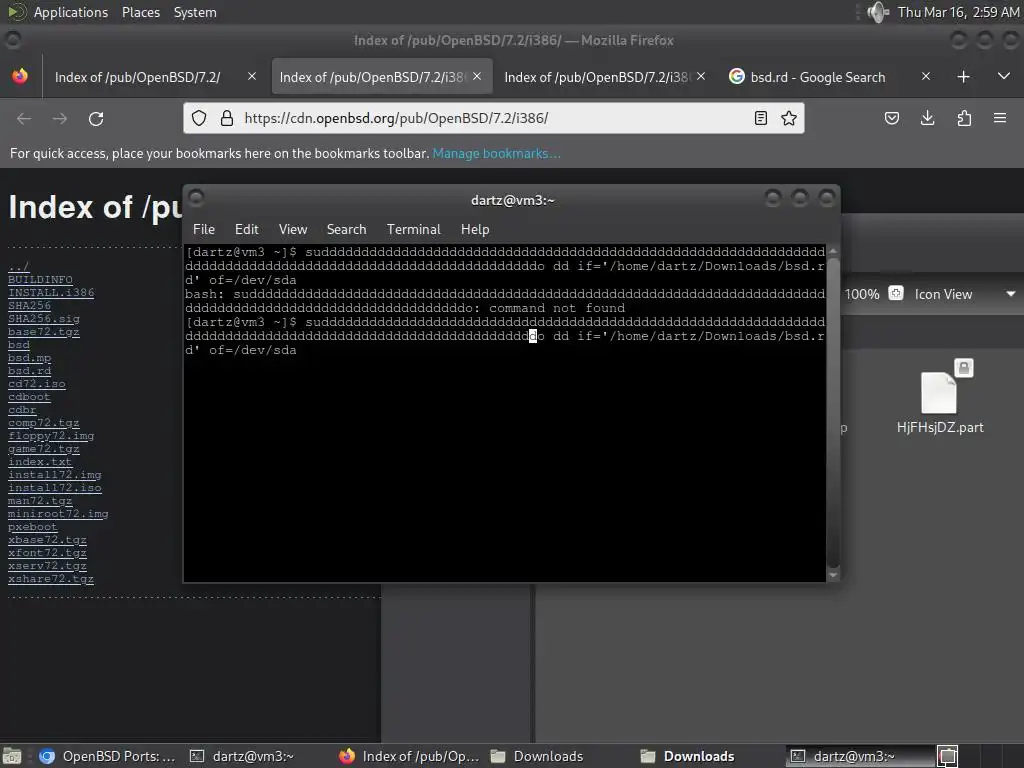Open a new Firefox tab
Screen dimensions: 1024x768
pos(963,76)
